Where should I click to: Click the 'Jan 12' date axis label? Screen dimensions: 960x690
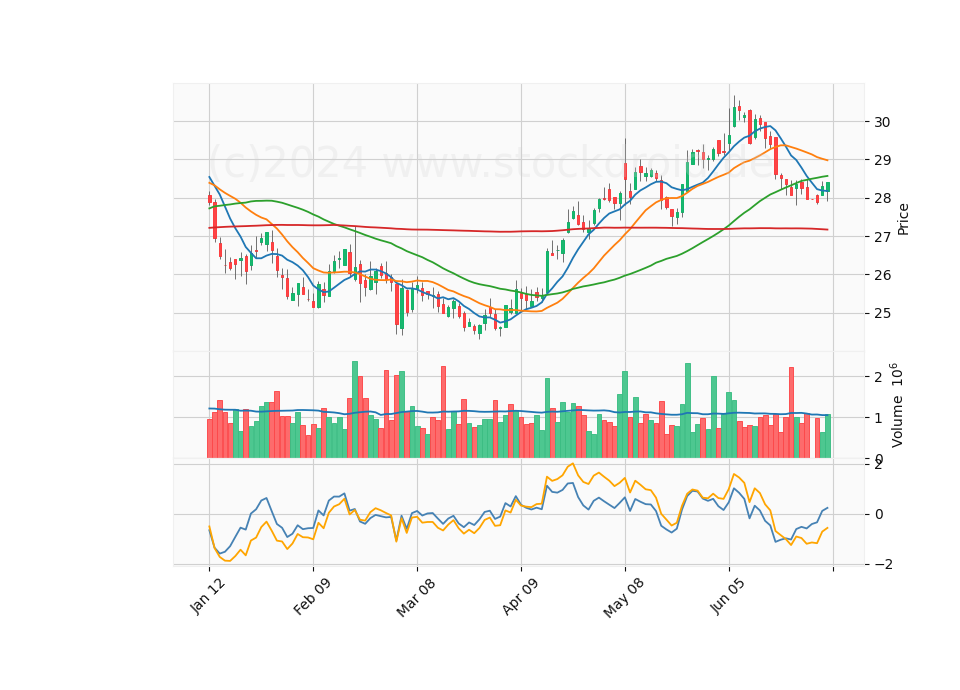pos(208,596)
